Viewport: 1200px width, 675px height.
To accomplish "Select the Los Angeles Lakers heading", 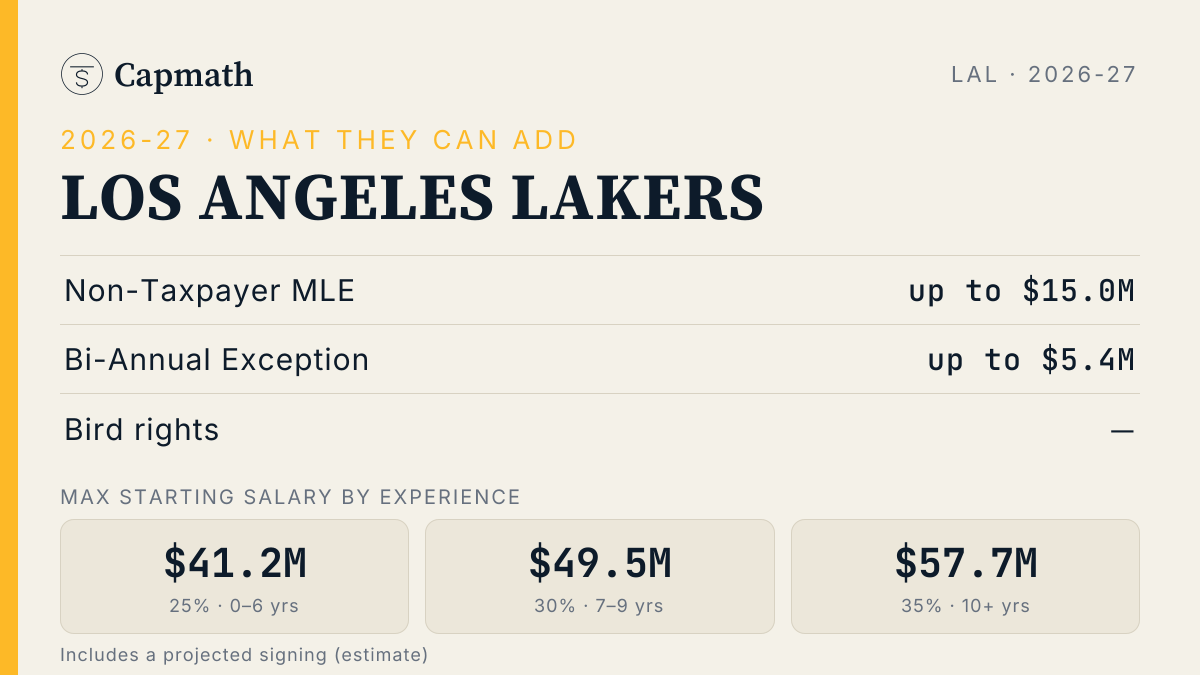I will (x=412, y=197).
